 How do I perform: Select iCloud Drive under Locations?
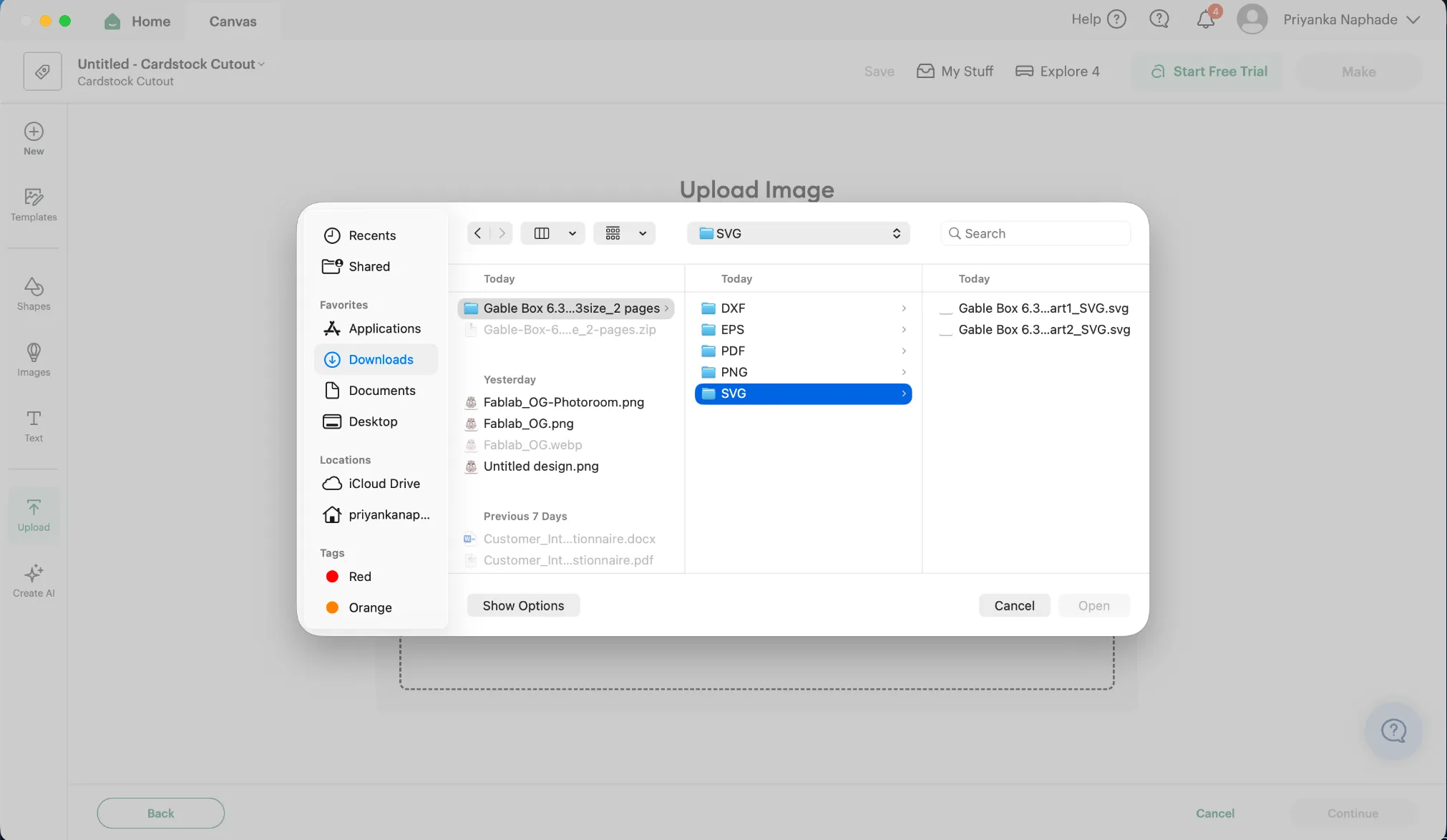tap(376, 484)
